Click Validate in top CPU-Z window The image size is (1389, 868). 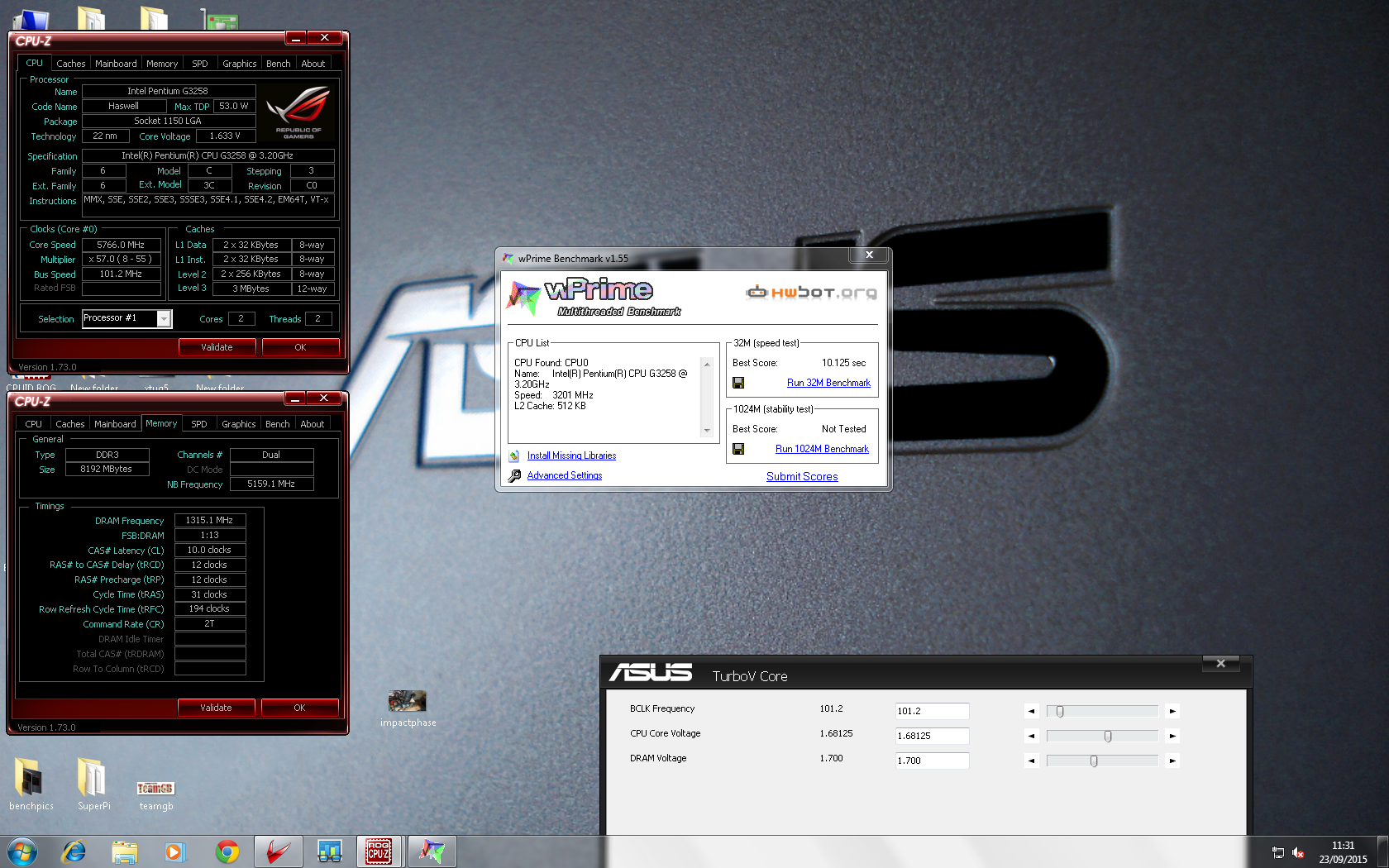tap(217, 347)
